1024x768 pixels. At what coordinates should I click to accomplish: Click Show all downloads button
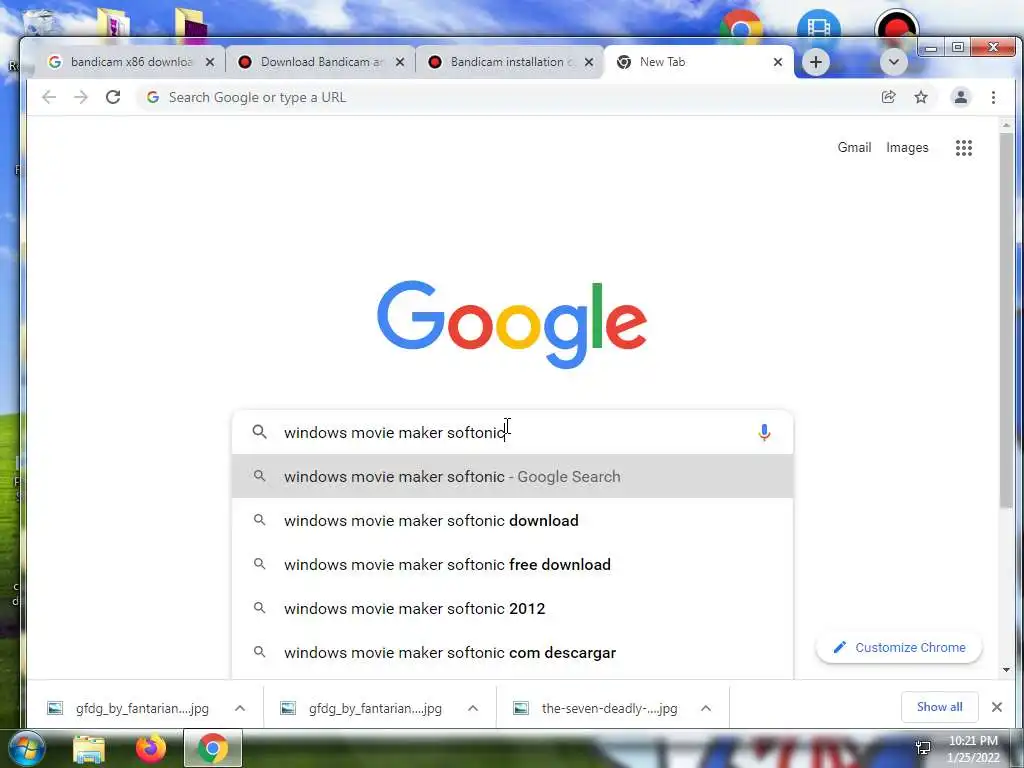coord(939,707)
